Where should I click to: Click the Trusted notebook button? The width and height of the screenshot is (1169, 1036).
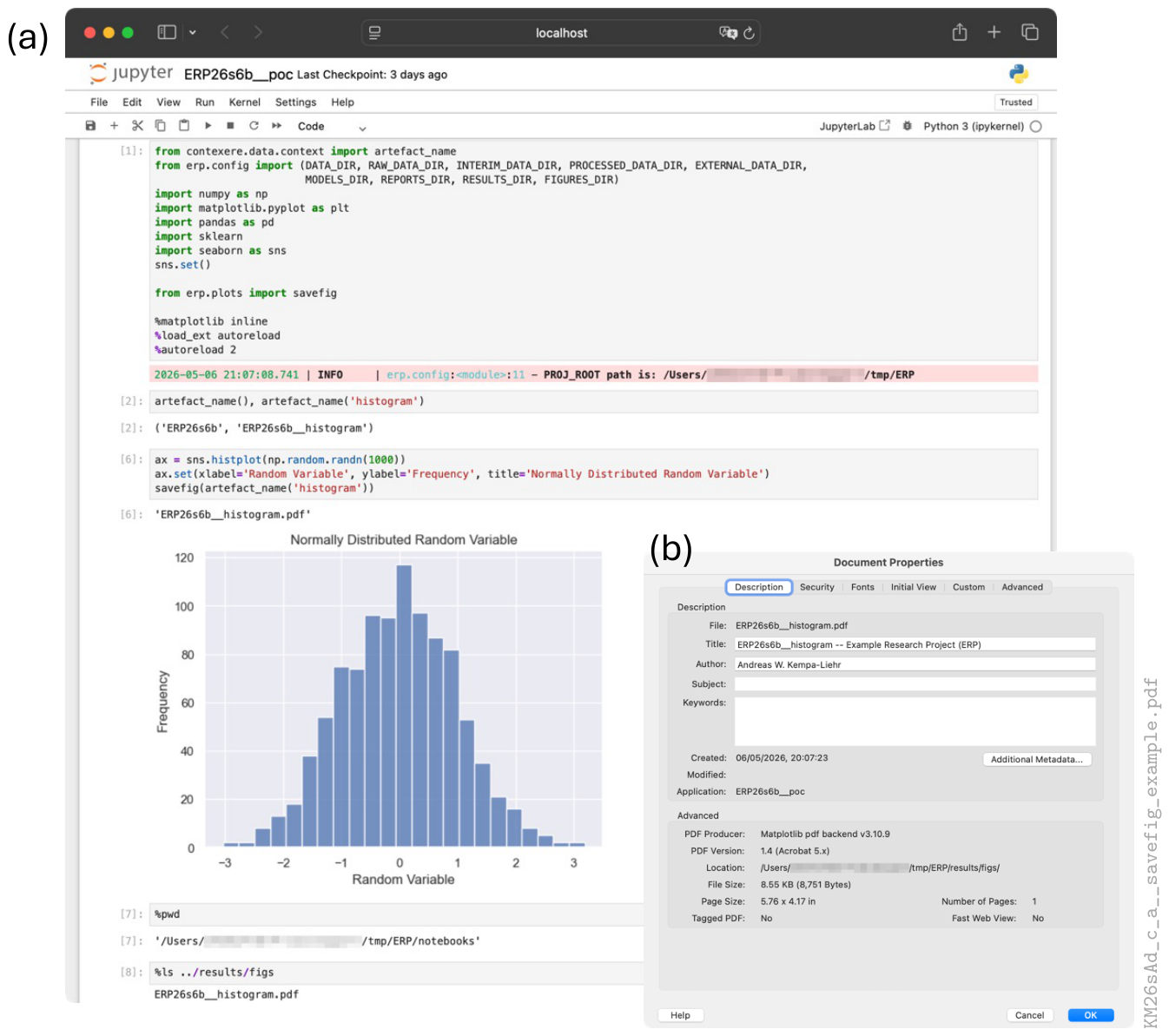click(1016, 102)
